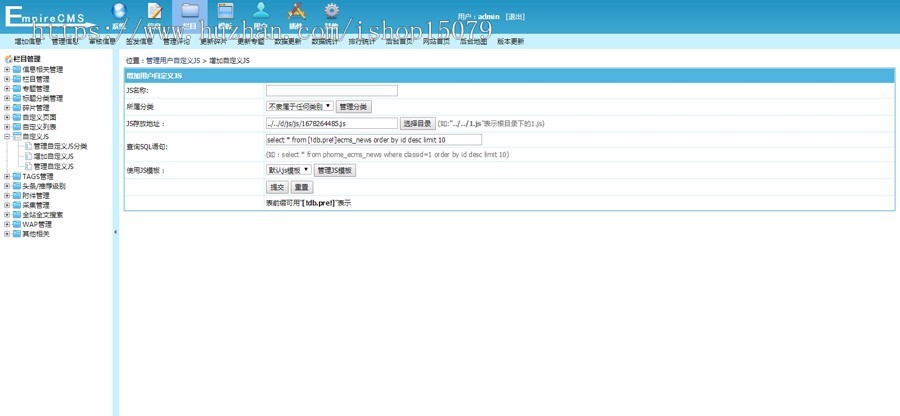
Task: Open the 默认js模板 template dropdown
Action: click(289, 170)
